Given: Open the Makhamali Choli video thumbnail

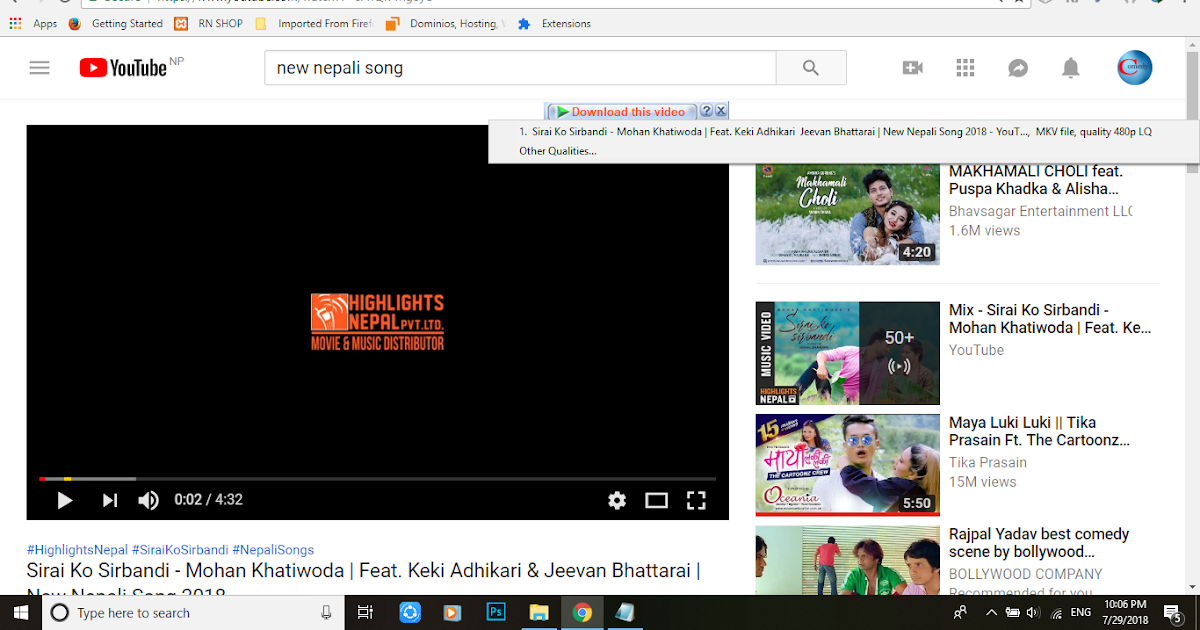Looking at the screenshot, I should [848, 214].
